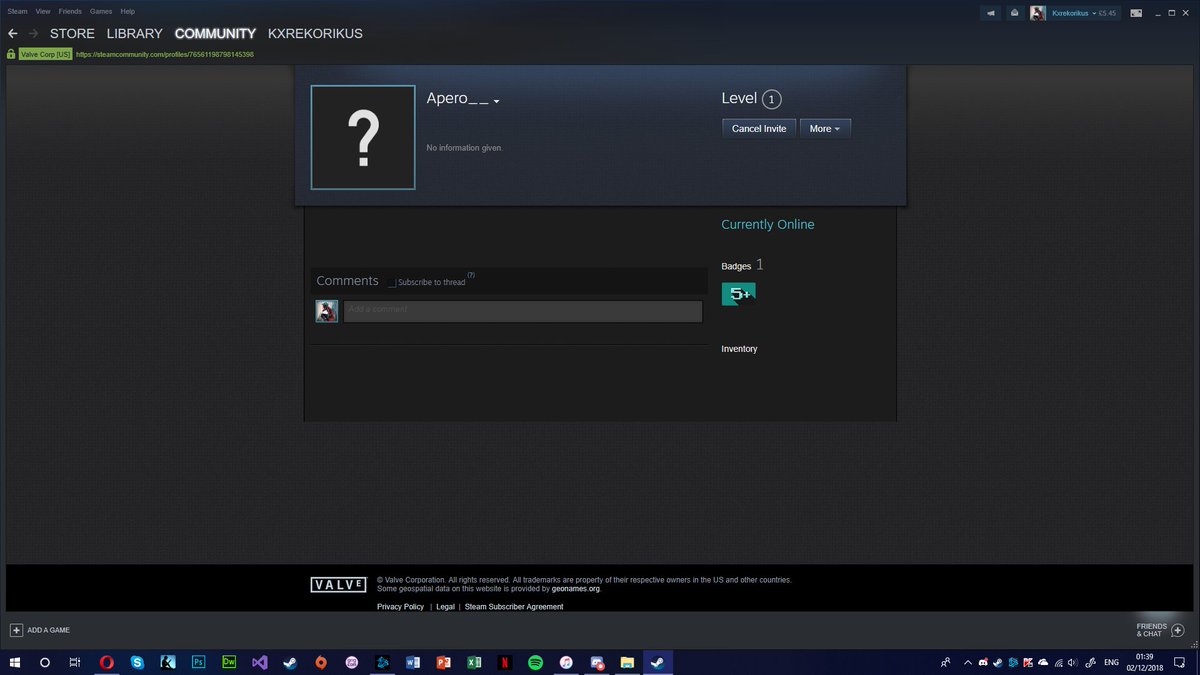Click the 5+ badge icon

[739, 294]
